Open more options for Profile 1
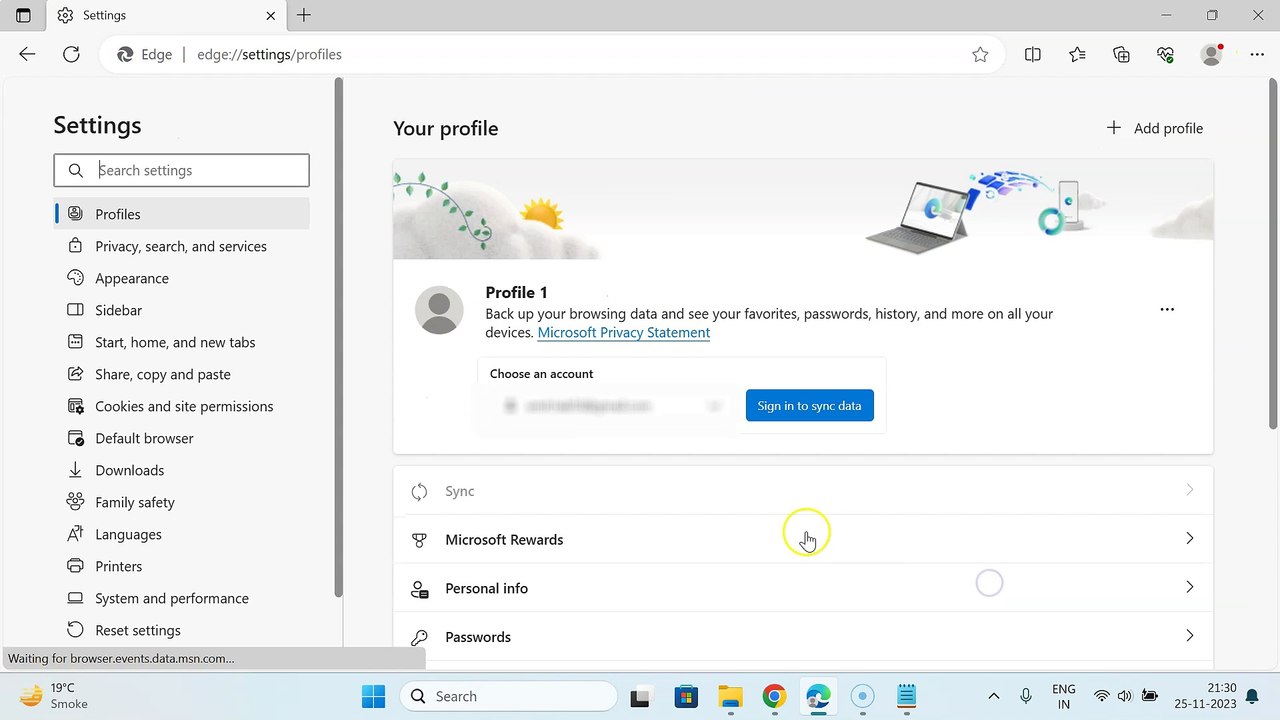This screenshot has height=720, width=1280. (x=1167, y=310)
